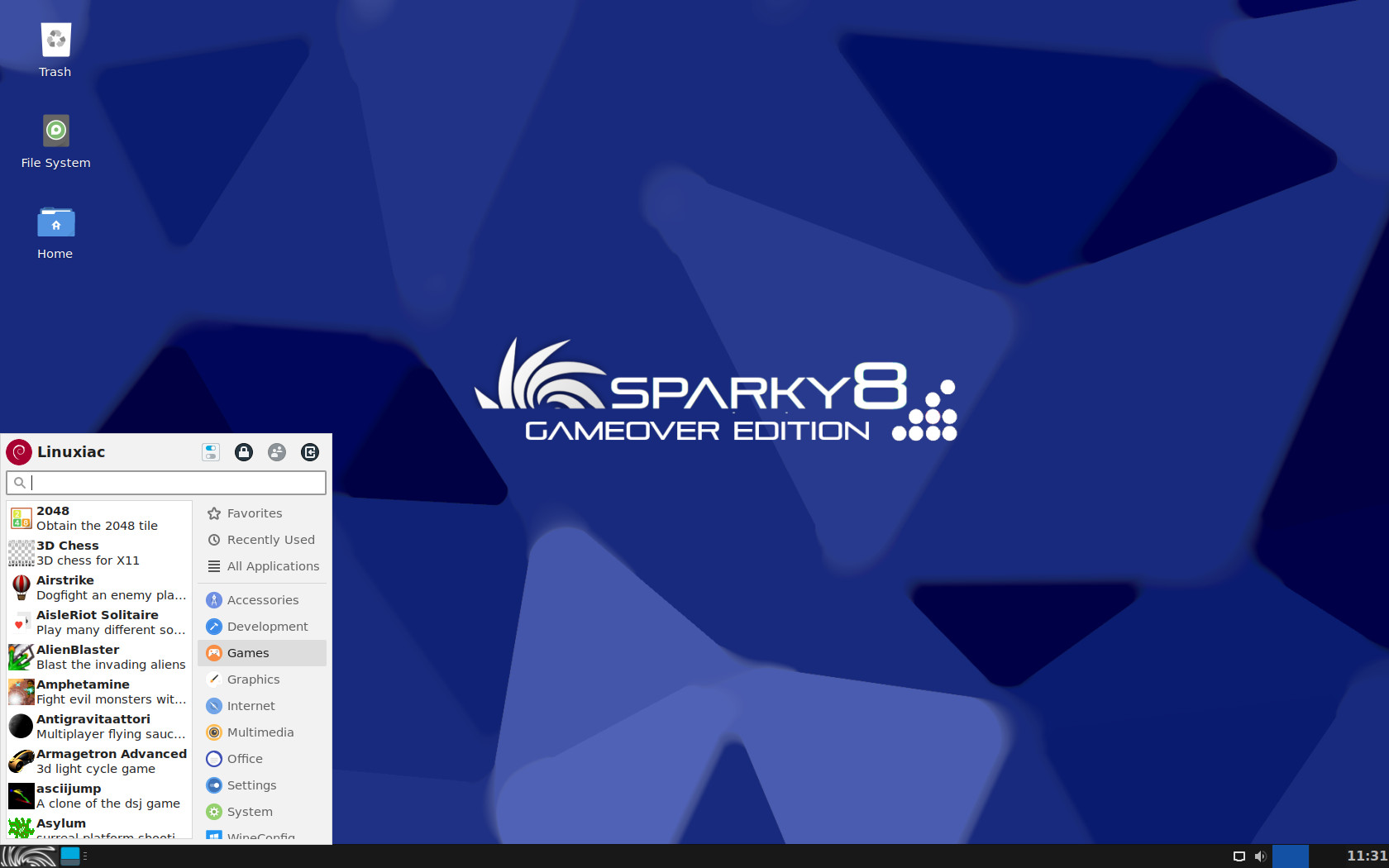This screenshot has width=1389, height=868.
Task: Select the Accessories category
Action: [x=262, y=600]
